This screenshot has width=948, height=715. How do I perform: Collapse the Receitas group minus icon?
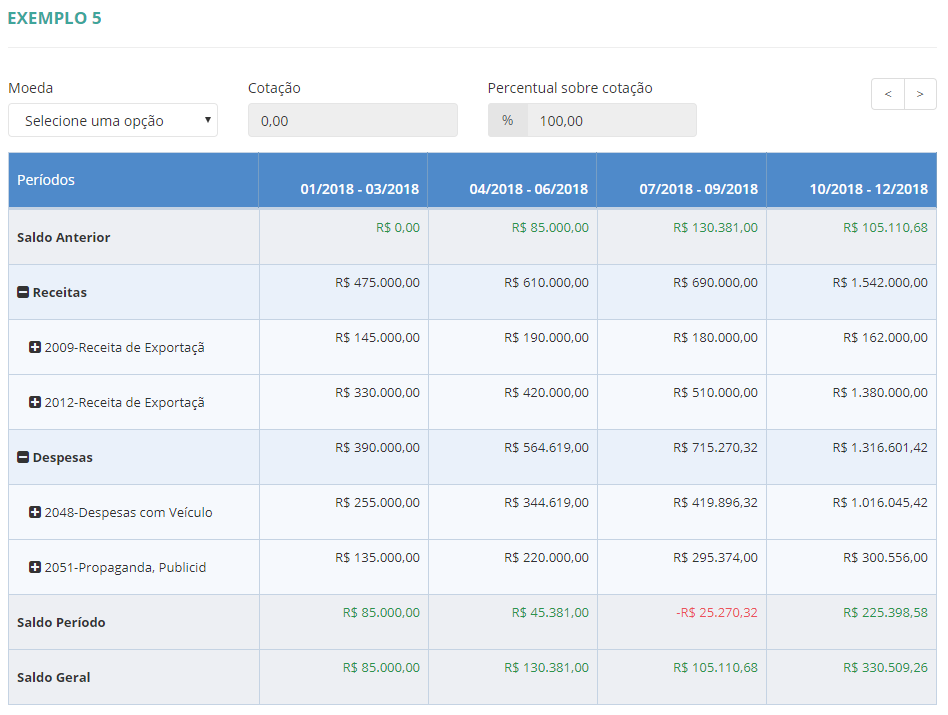23,293
